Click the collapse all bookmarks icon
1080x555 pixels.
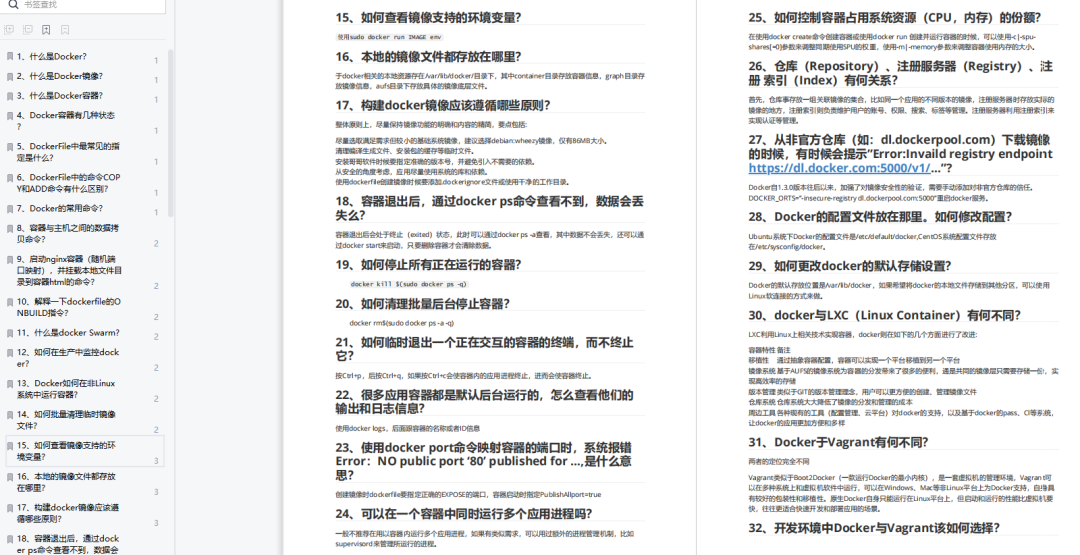28,30
